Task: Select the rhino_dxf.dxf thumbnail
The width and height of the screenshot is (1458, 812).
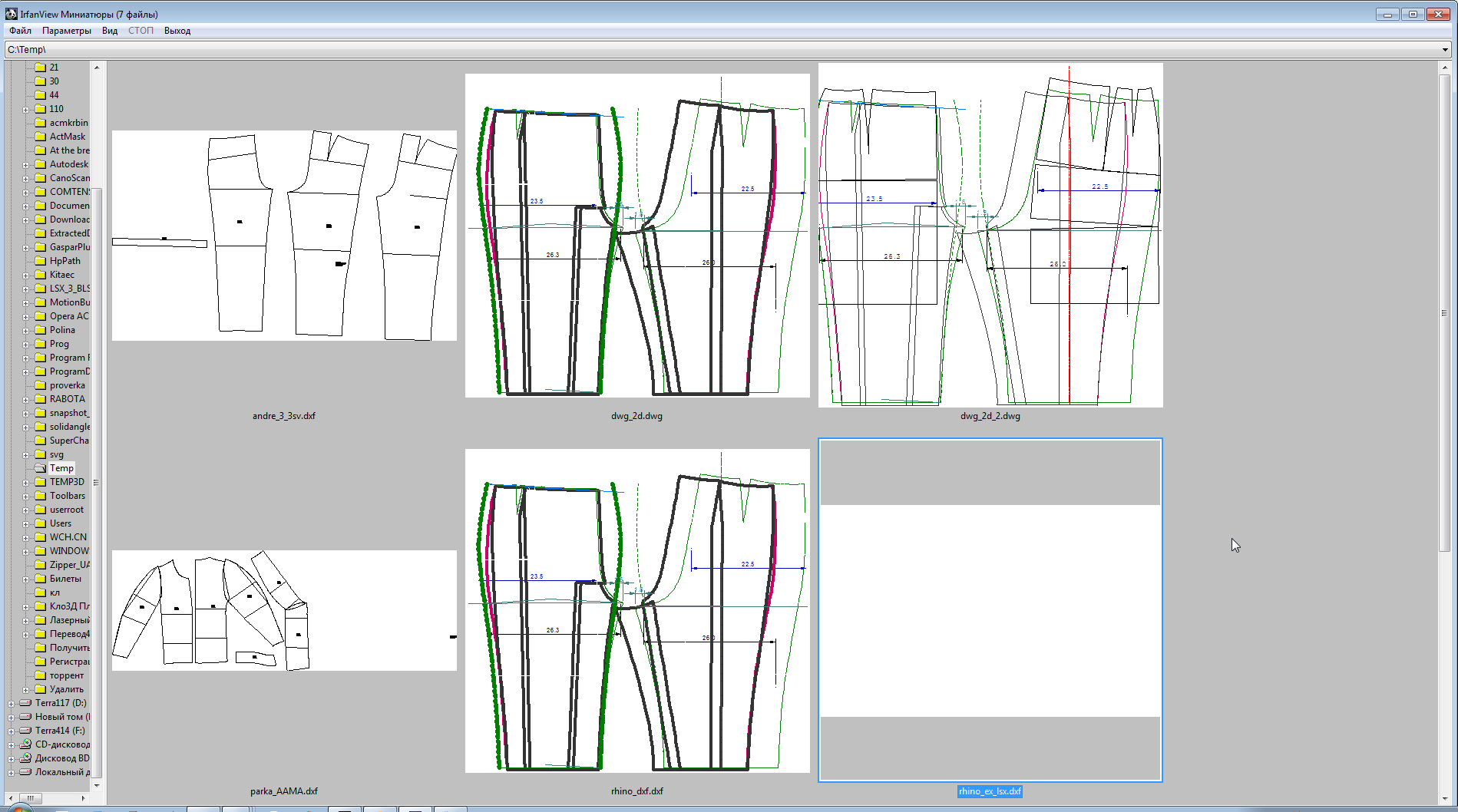Action: [x=637, y=611]
